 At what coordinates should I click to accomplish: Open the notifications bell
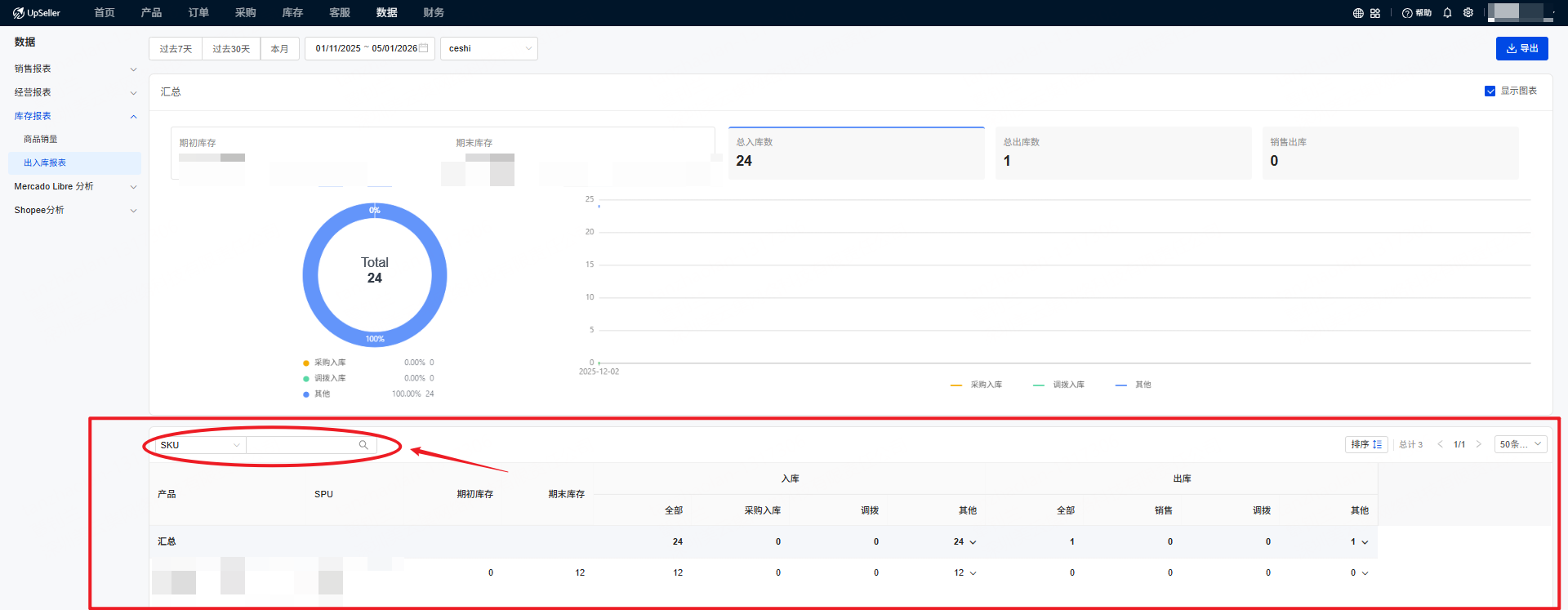(1447, 13)
